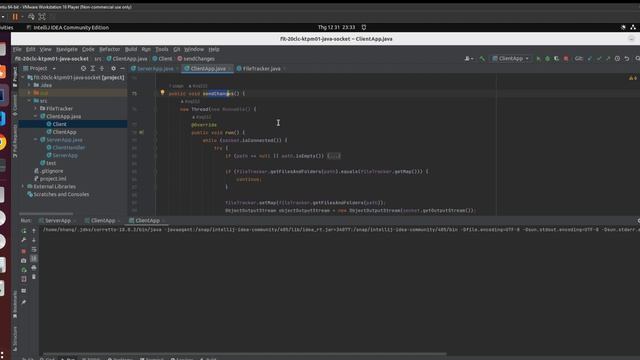The image size is (640, 360).
Task: Open the Build menu
Action: pos(131,49)
